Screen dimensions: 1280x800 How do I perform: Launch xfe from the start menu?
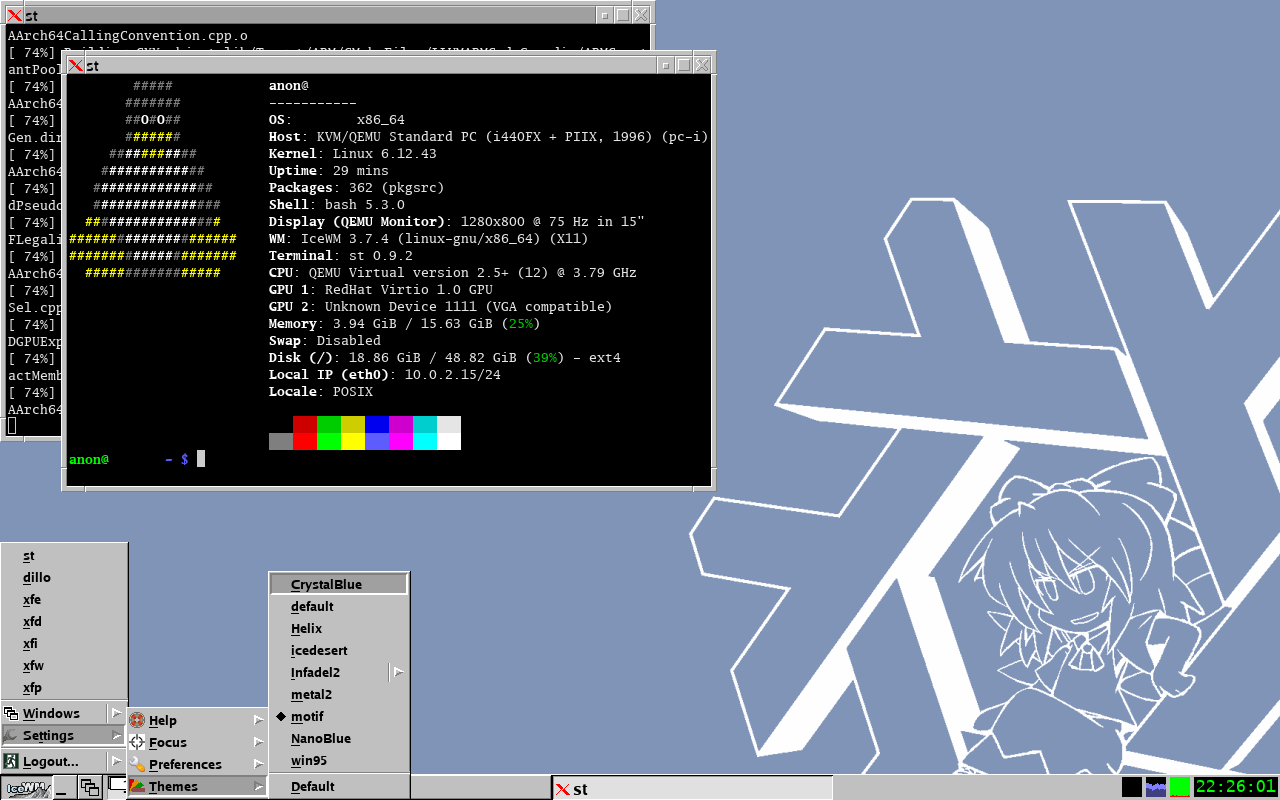[x=64, y=600]
